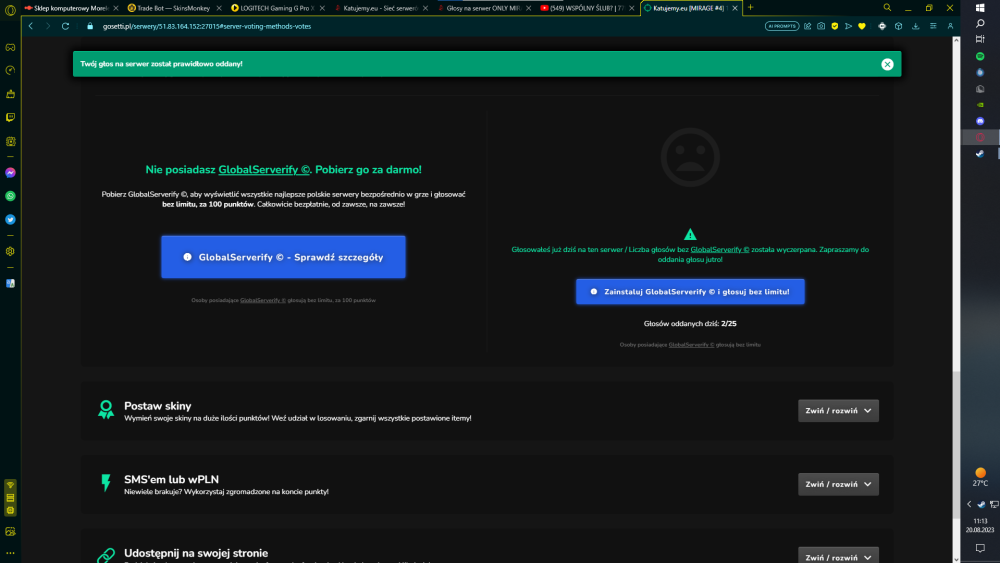1000x563 pixels.
Task: Dismiss the green vote success notification
Action: point(887,64)
